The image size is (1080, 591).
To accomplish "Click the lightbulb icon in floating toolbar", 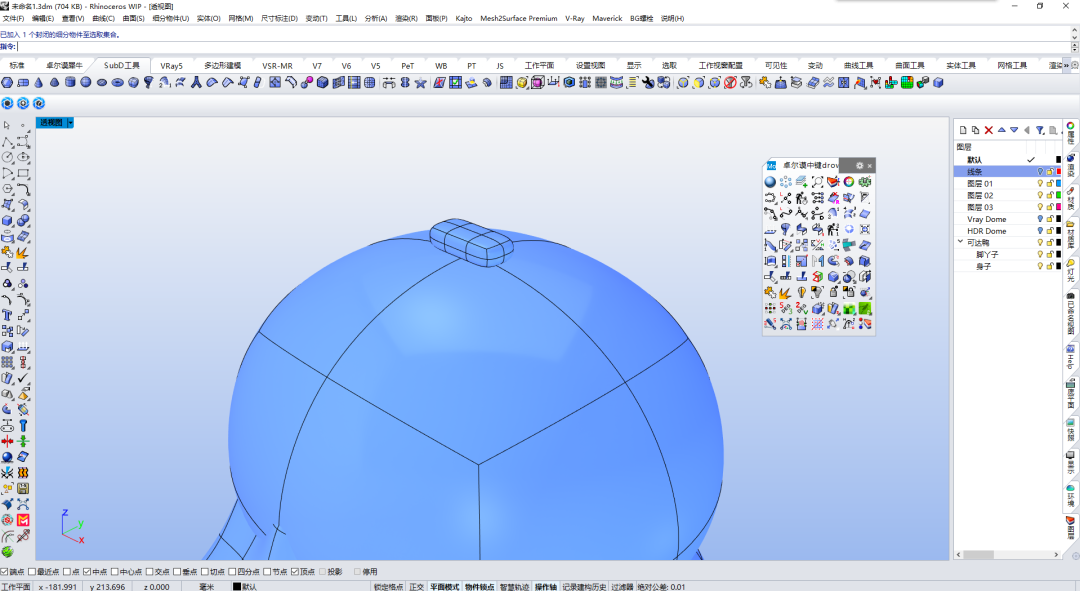I will (x=802, y=293).
